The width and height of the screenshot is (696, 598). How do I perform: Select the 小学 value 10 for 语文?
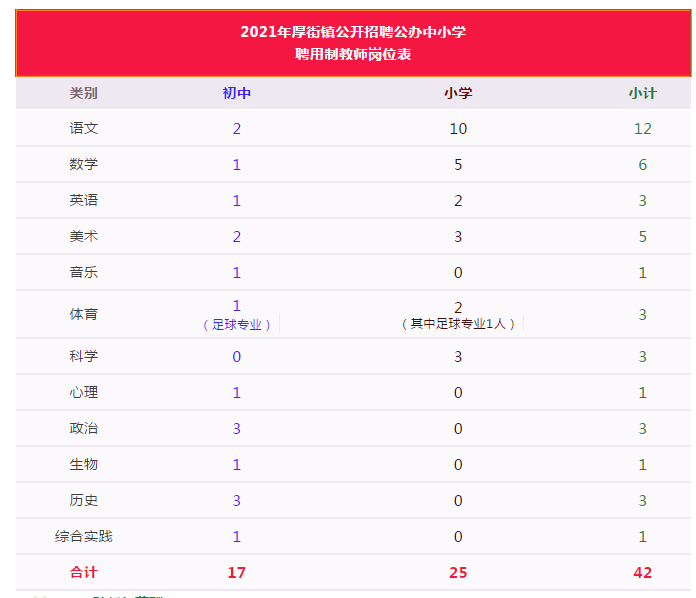click(458, 129)
